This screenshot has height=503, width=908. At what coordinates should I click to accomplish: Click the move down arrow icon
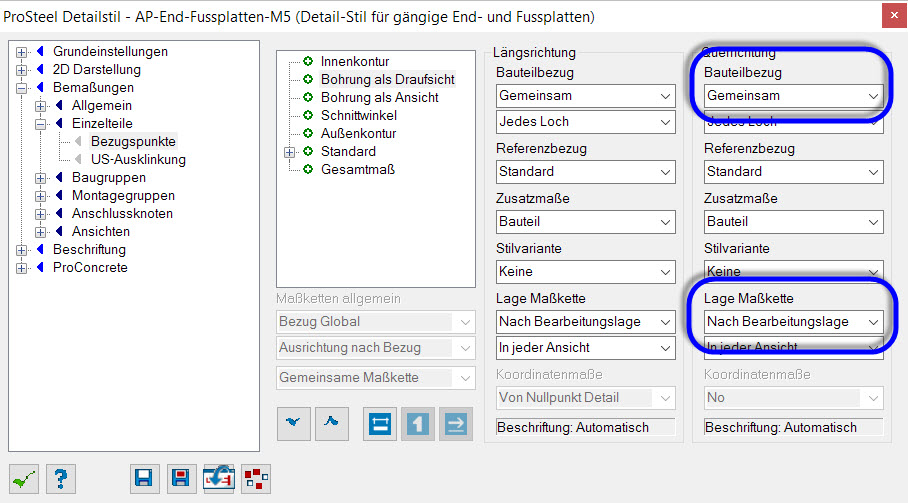click(294, 424)
